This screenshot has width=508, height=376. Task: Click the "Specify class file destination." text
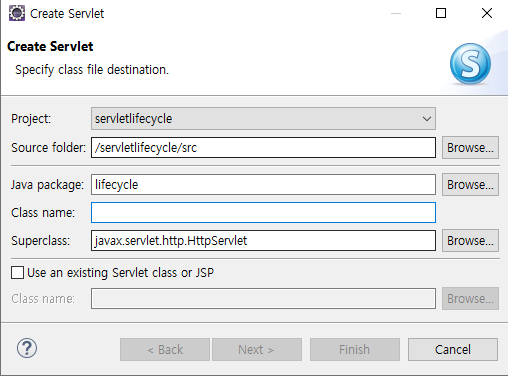click(x=92, y=70)
